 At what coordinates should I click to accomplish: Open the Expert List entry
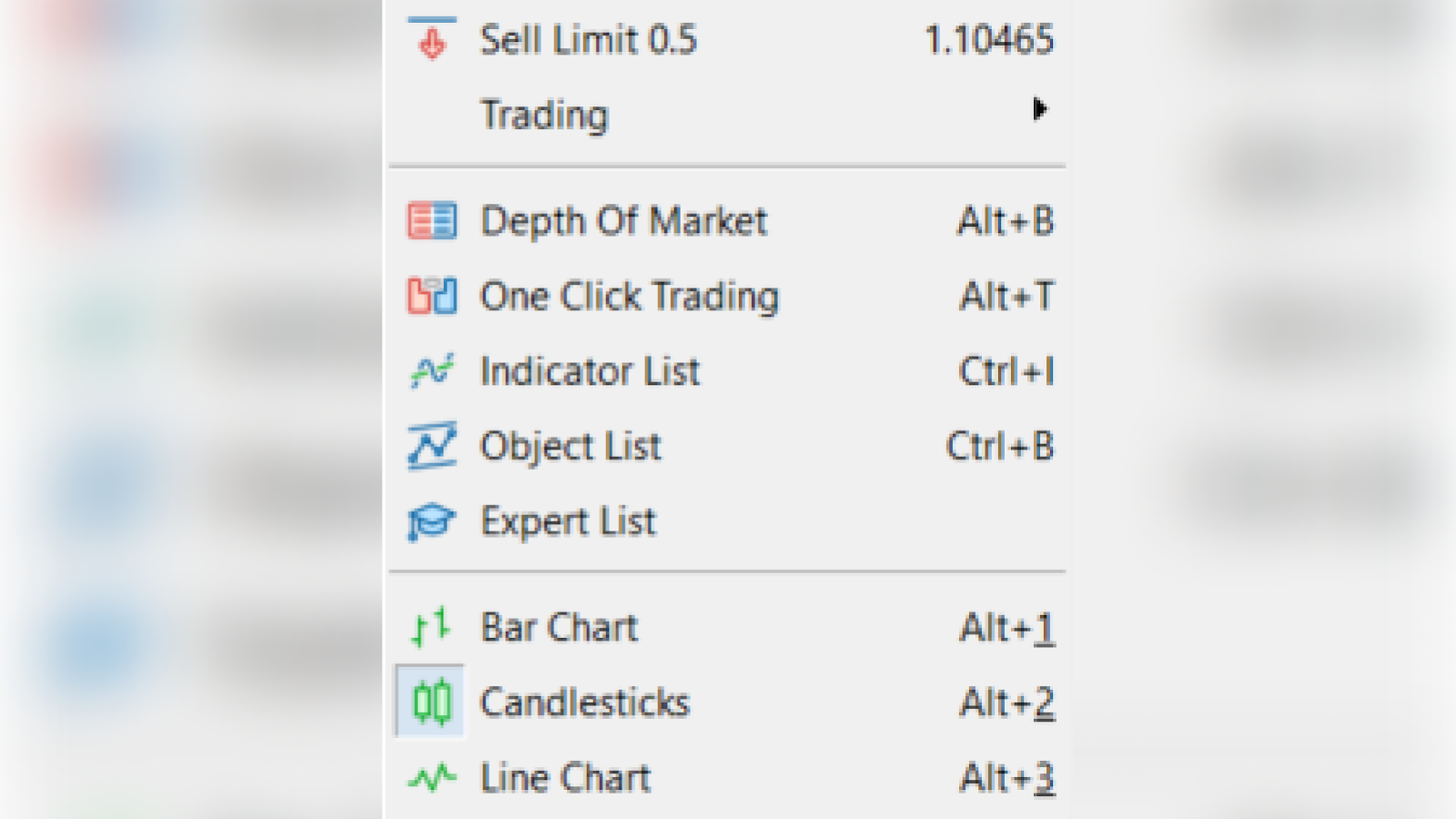coord(568,521)
